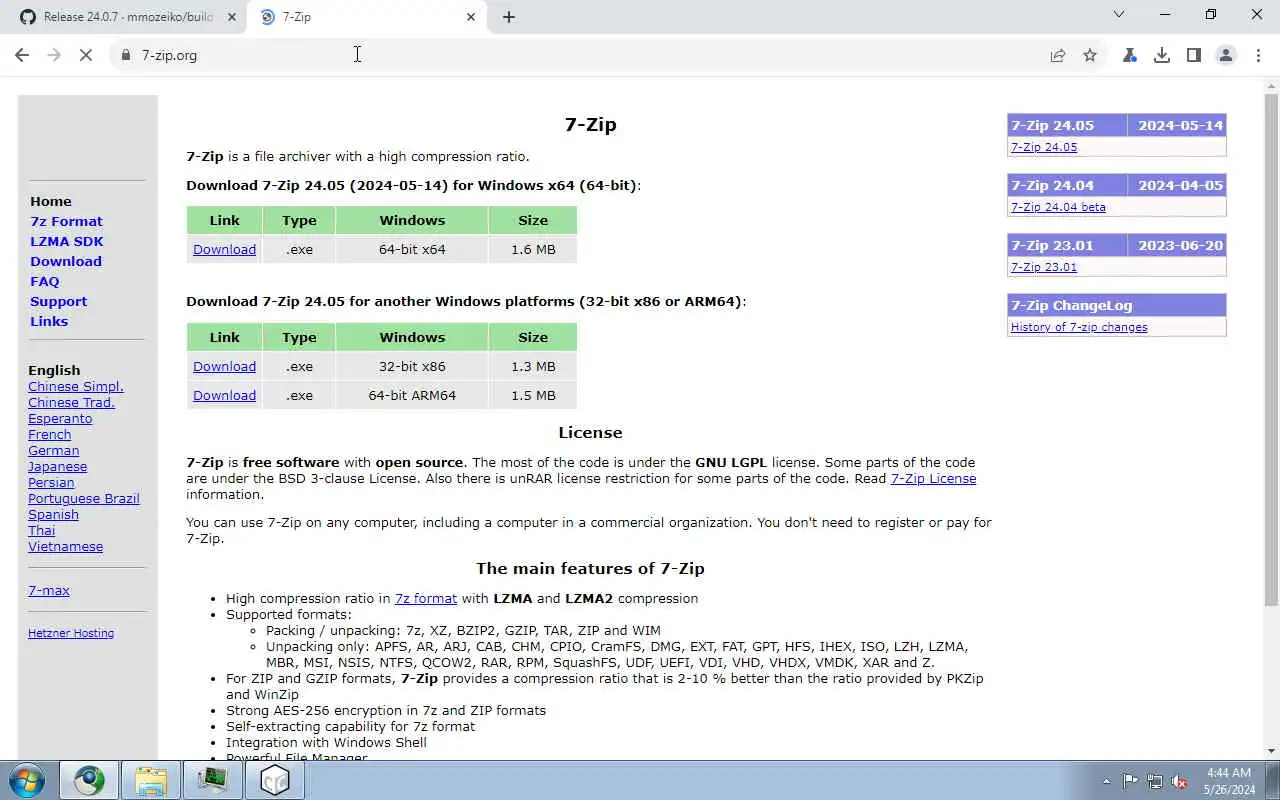Switch language to Spanish
Image resolution: width=1280 pixels, height=800 pixels.
[x=53, y=514]
